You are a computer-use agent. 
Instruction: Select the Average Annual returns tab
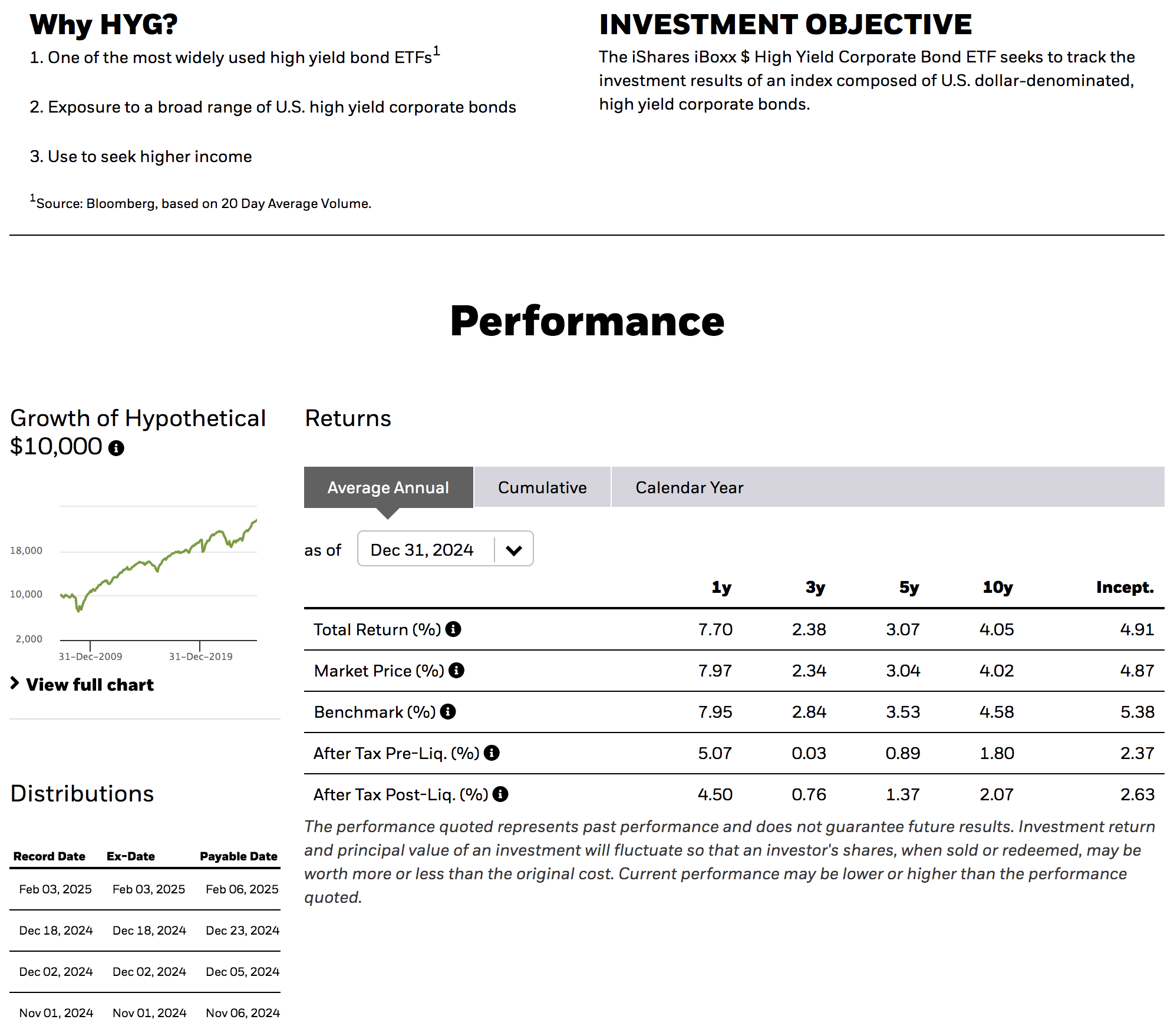click(388, 487)
